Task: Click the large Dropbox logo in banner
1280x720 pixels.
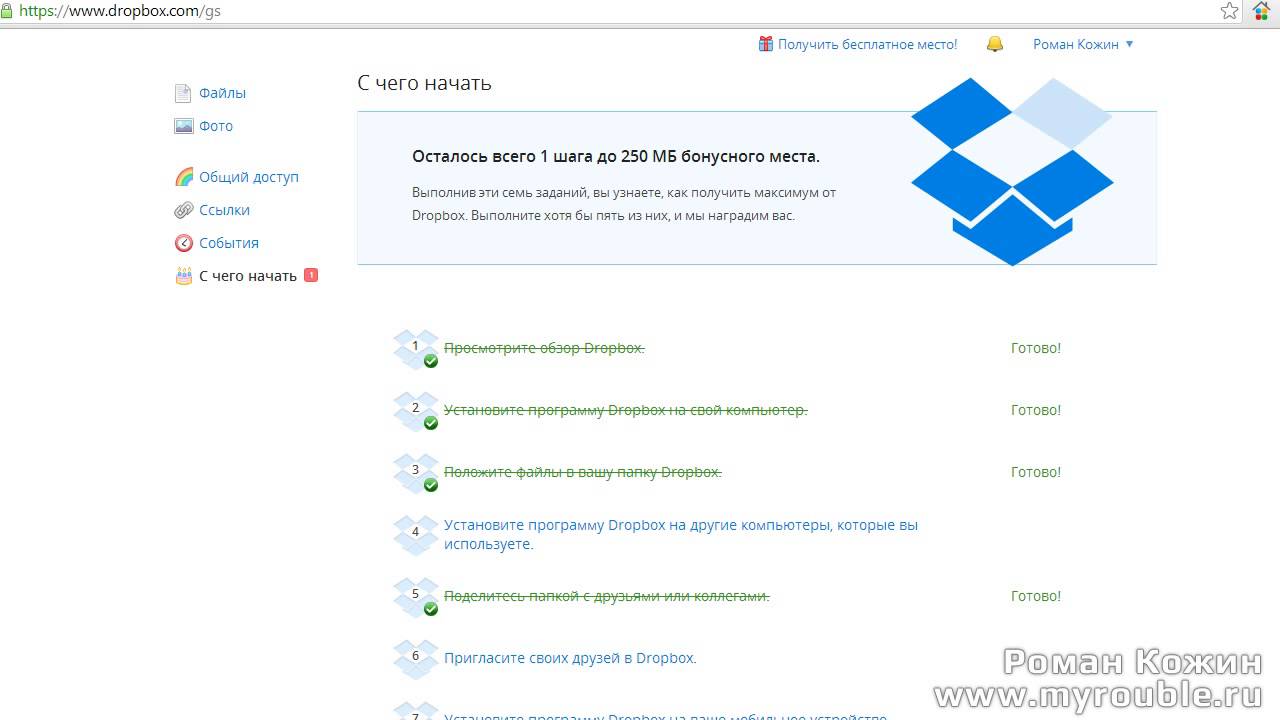Action: click(x=1012, y=171)
